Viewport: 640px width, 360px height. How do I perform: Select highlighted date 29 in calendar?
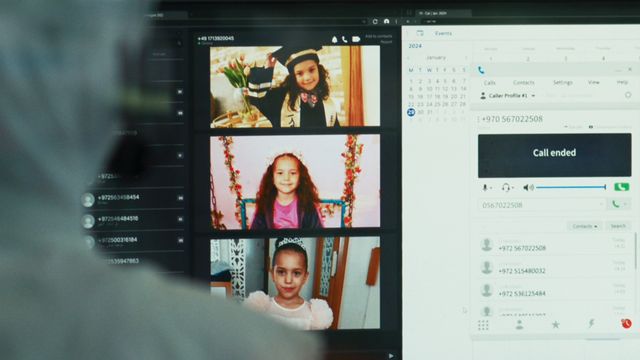click(411, 112)
